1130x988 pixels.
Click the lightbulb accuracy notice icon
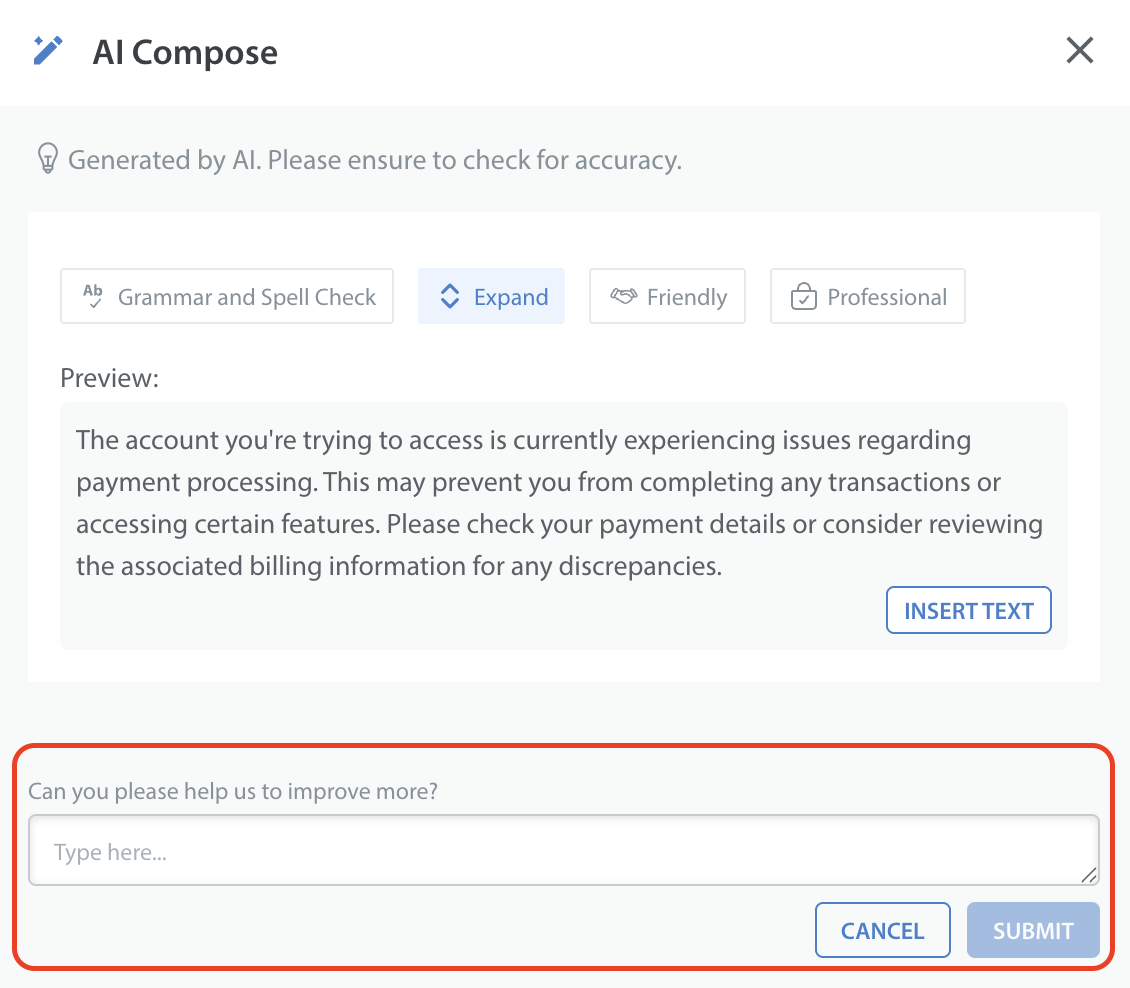46,160
